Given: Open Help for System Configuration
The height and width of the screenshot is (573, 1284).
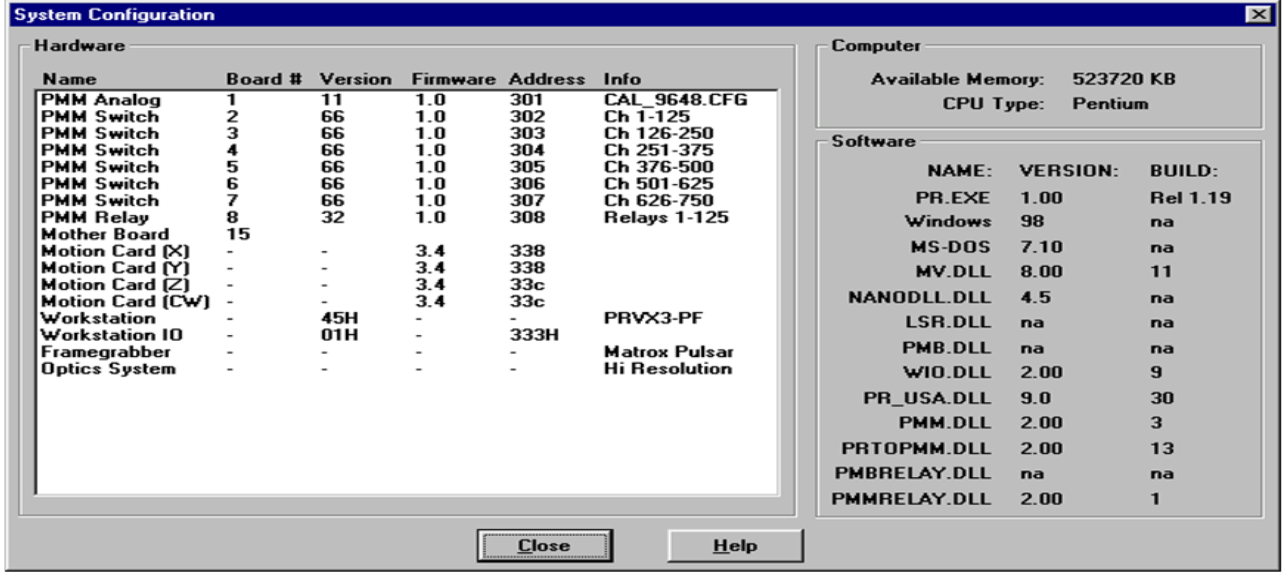Looking at the screenshot, I should click(x=735, y=546).
